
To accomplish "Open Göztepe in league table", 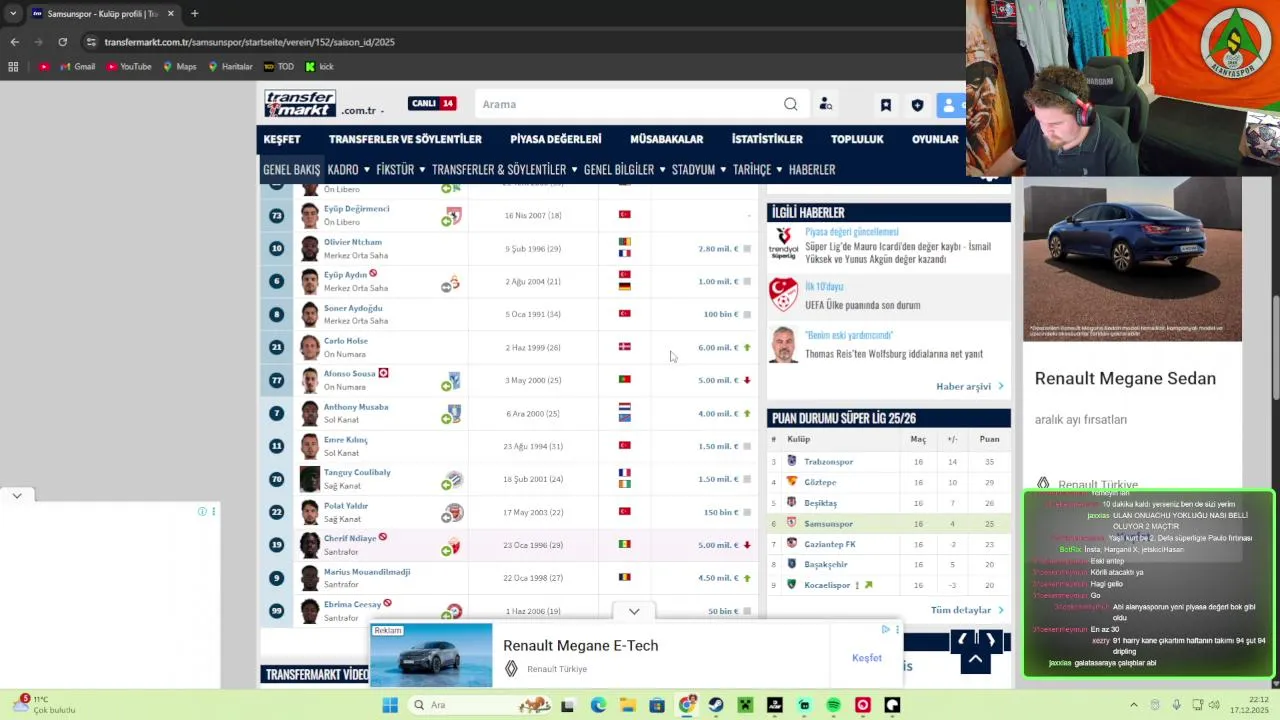I will (820, 482).
